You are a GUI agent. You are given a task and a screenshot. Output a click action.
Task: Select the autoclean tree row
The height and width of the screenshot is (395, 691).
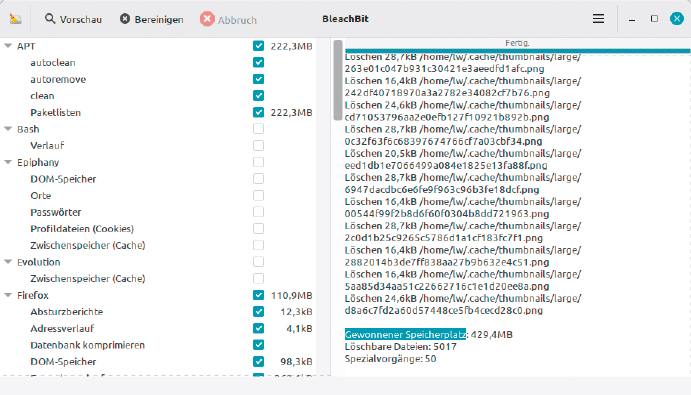coord(159,63)
